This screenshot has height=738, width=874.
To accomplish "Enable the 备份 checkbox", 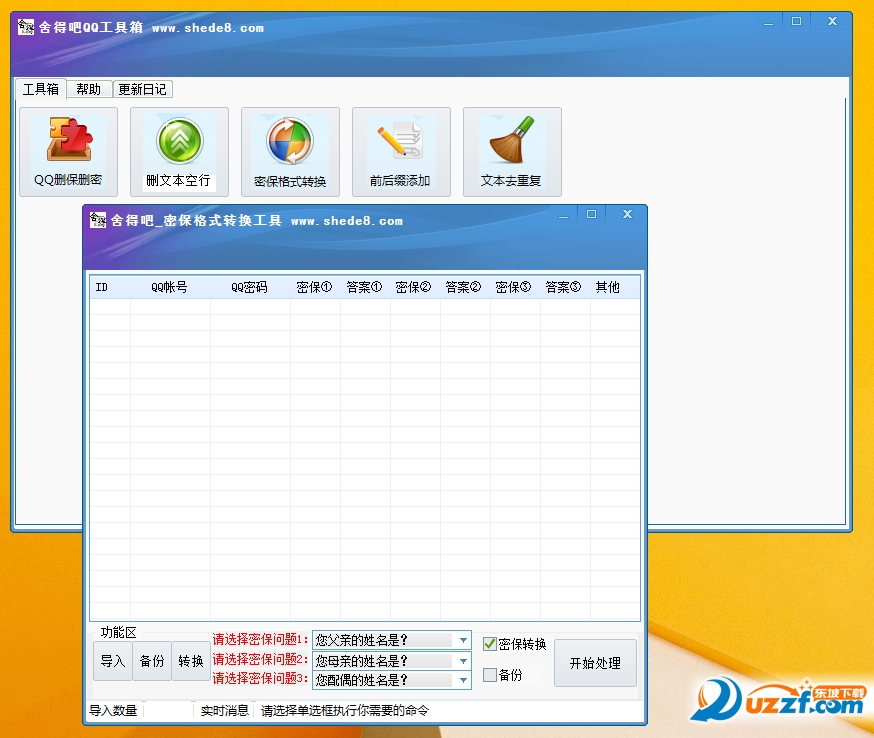I will [489, 675].
